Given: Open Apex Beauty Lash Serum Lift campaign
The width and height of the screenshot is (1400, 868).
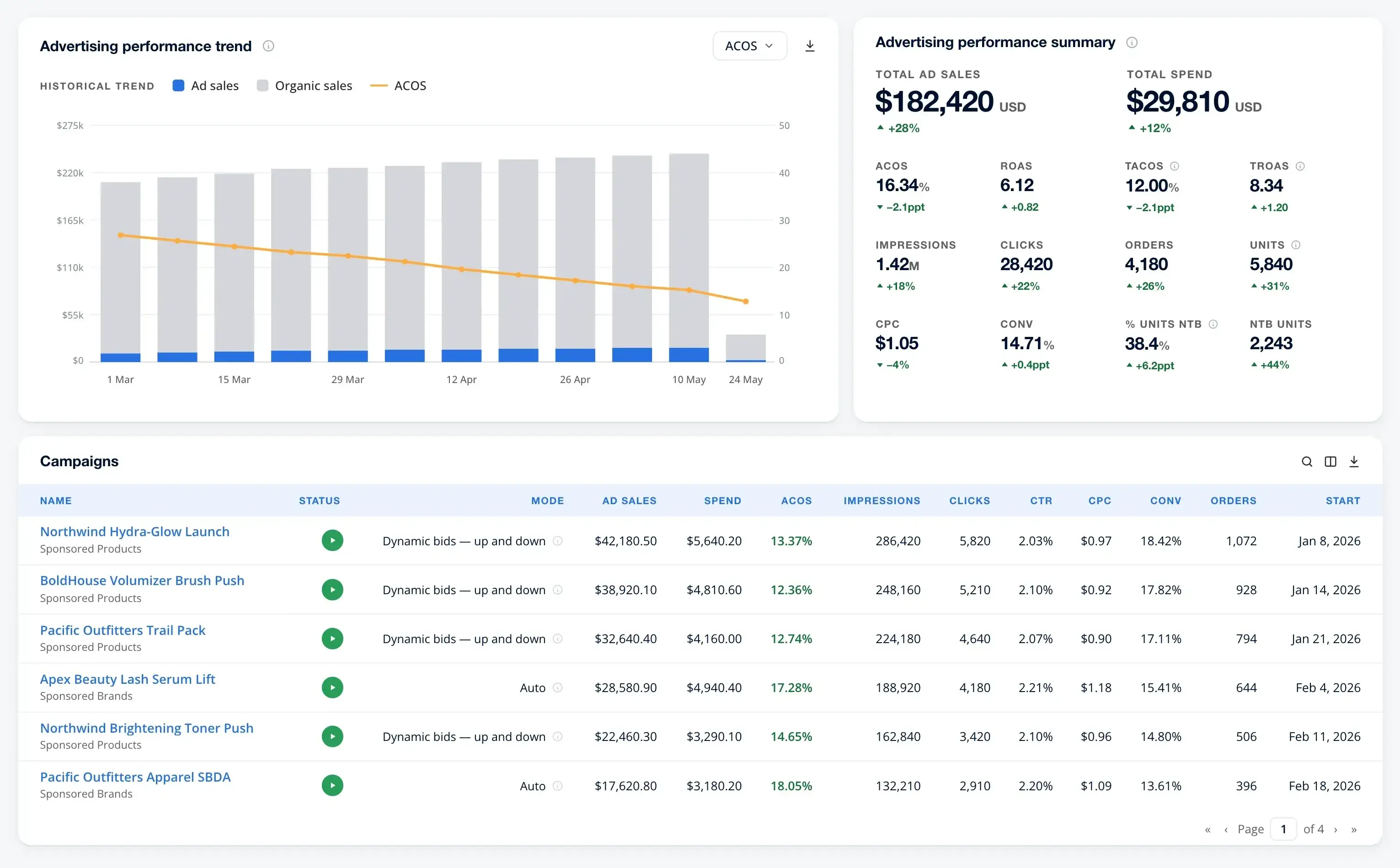Looking at the screenshot, I should [x=128, y=679].
